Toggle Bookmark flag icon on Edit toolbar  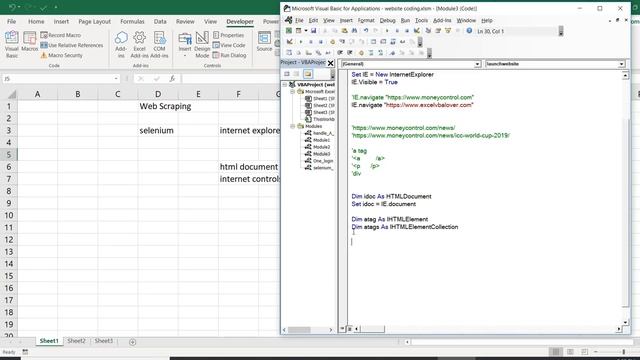click(x=392, y=52)
